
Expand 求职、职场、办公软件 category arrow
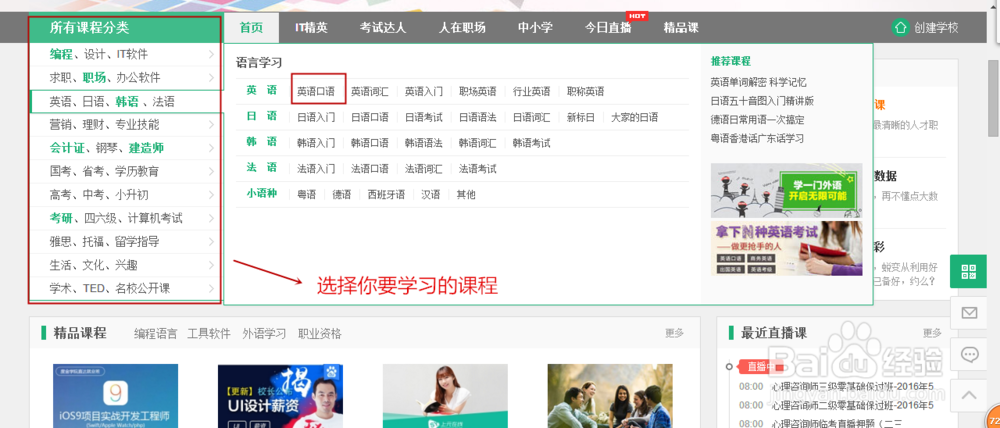[x=211, y=78]
